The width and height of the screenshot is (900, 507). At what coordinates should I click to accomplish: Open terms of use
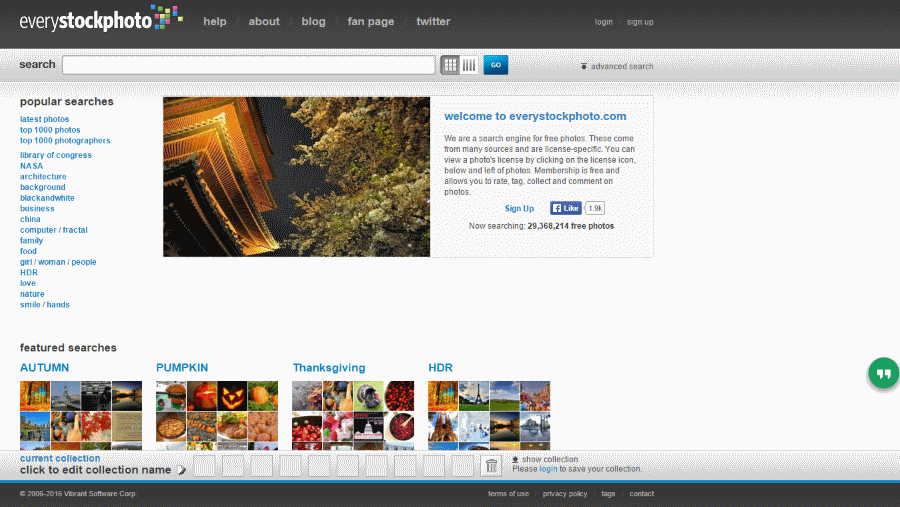[x=508, y=494]
